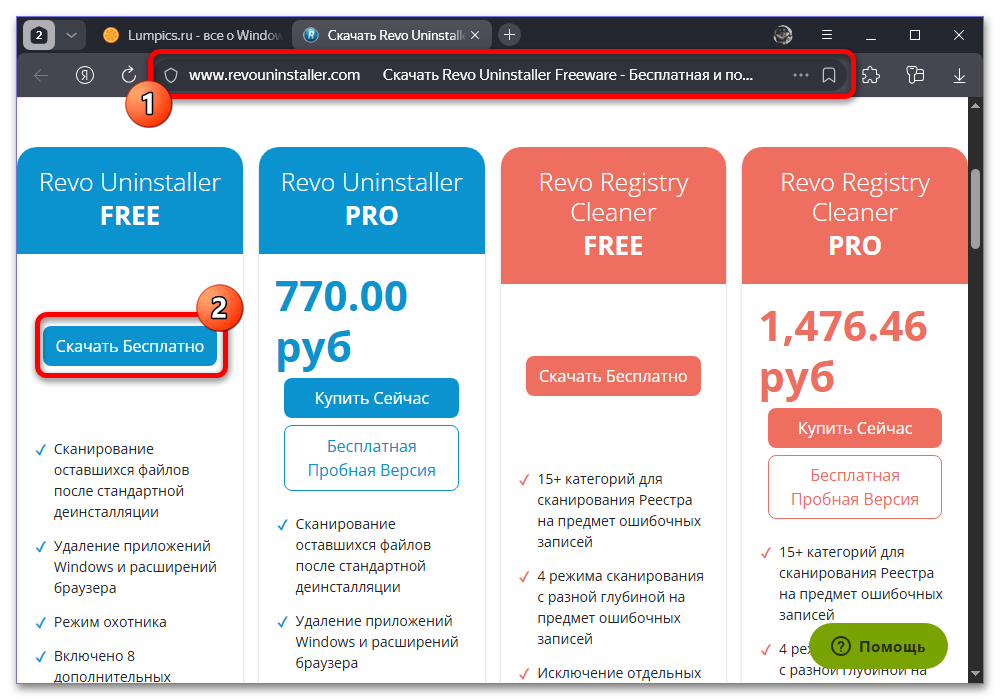This screenshot has width=1000, height=700.
Task: Click the profile avatar icon
Action: point(783,35)
